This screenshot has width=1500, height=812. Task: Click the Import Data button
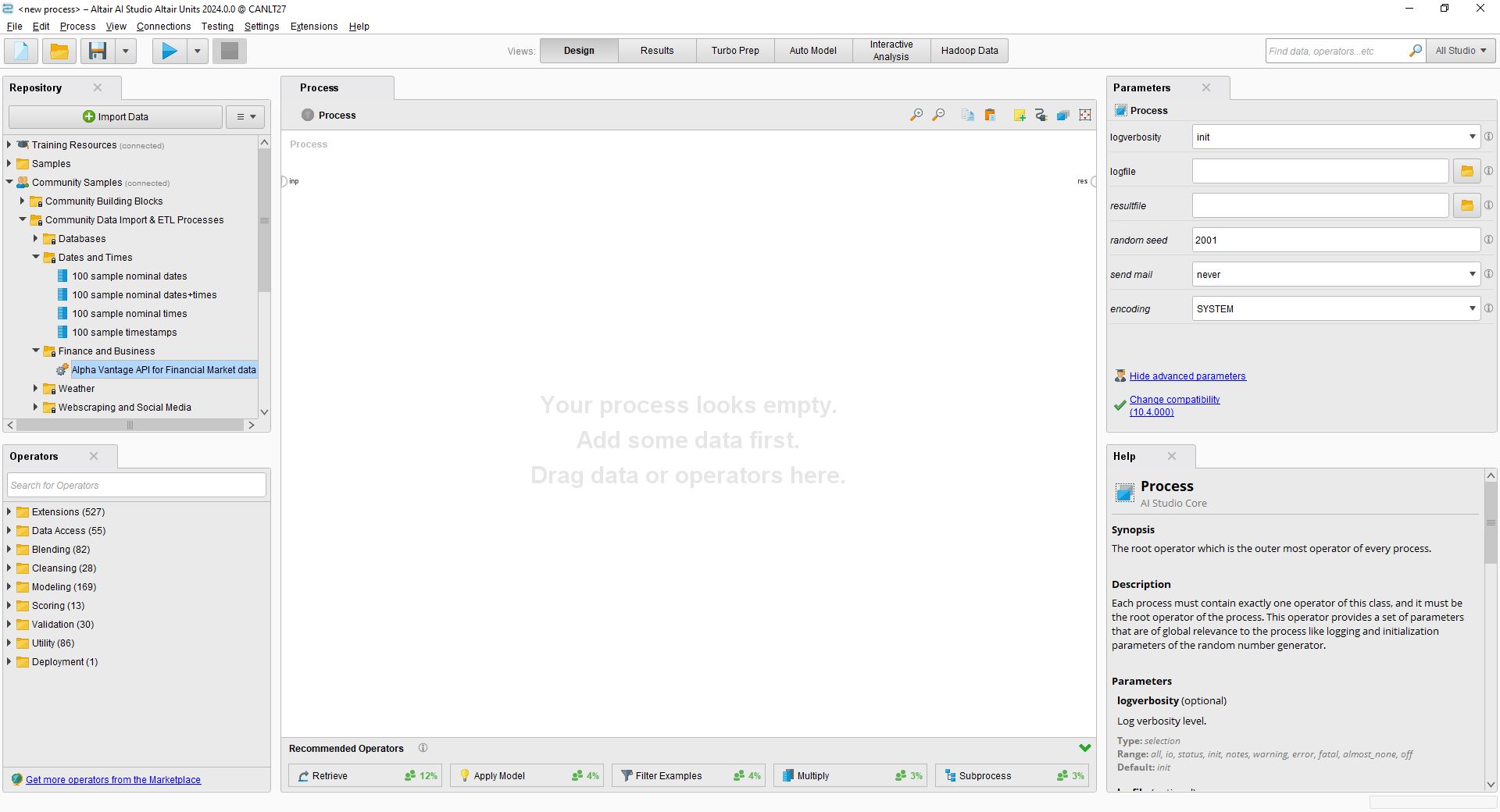tap(116, 117)
